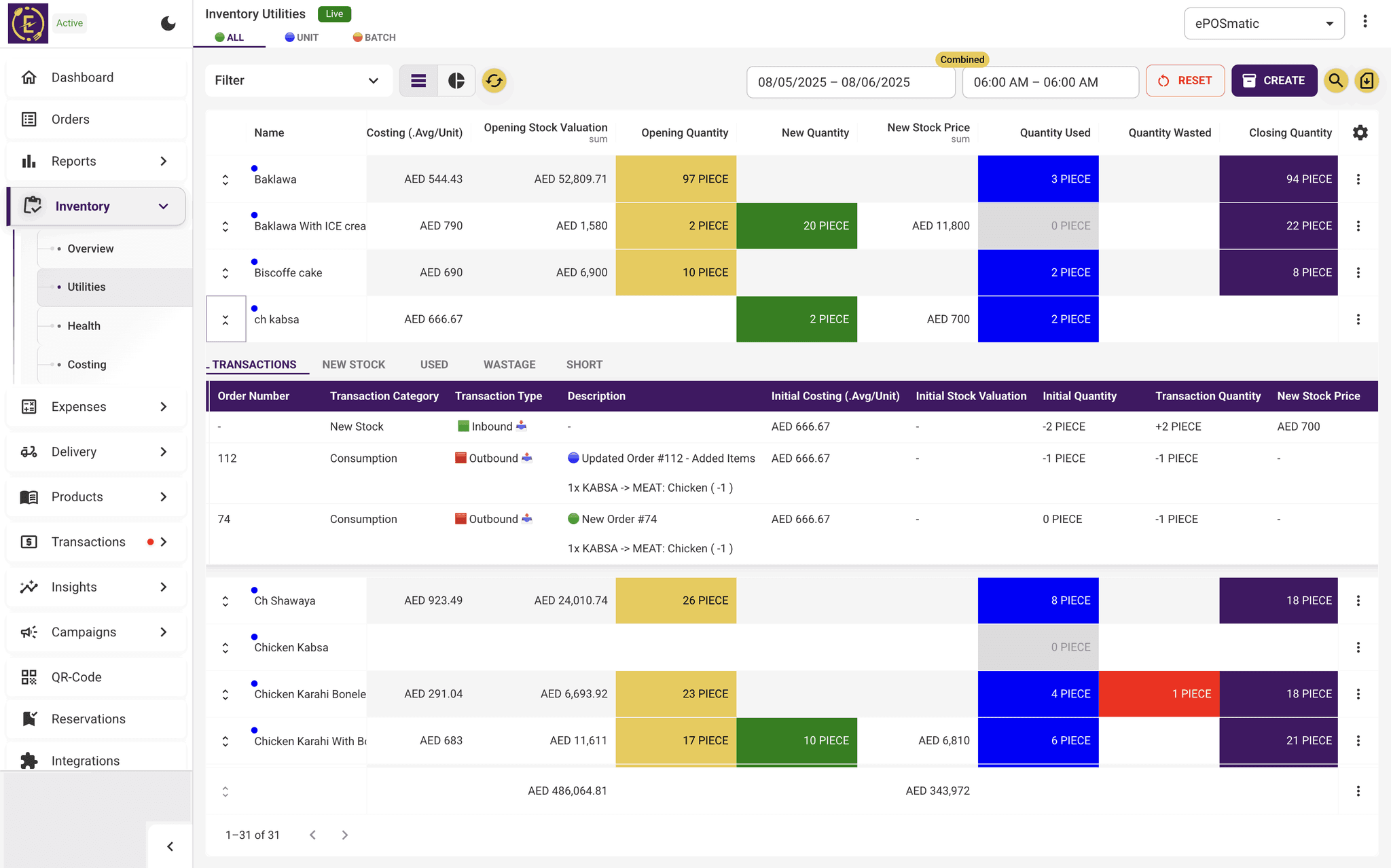Switch to list view icon
1391x868 pixels.
coord(418,81)
